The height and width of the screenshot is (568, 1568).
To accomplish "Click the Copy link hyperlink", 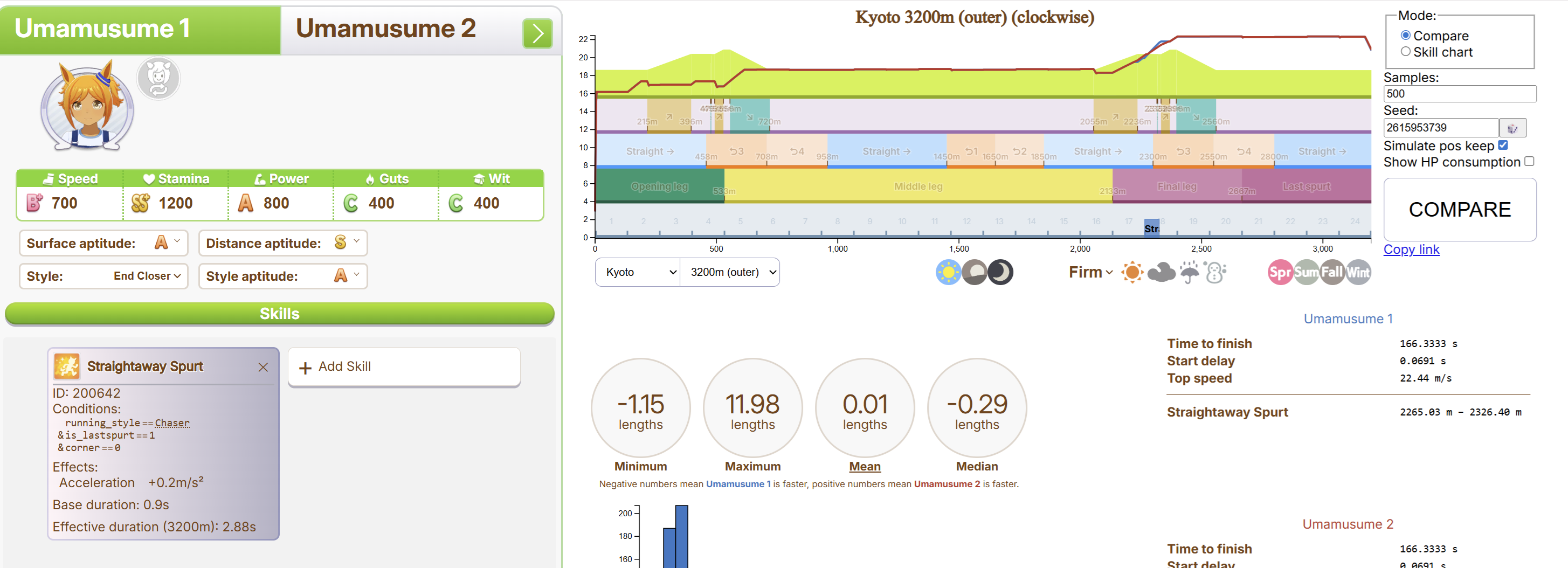I will [1411, 249].
